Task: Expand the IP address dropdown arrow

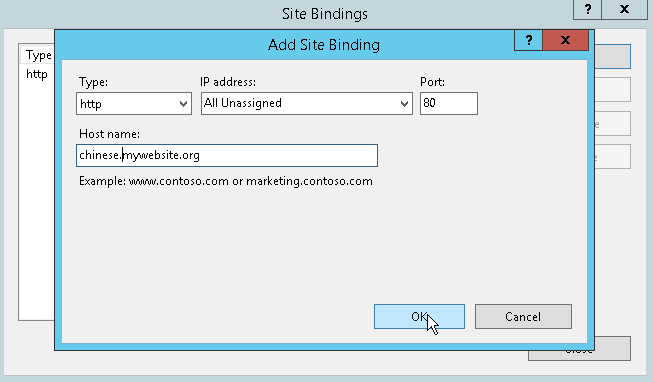Action: point(404,104)
